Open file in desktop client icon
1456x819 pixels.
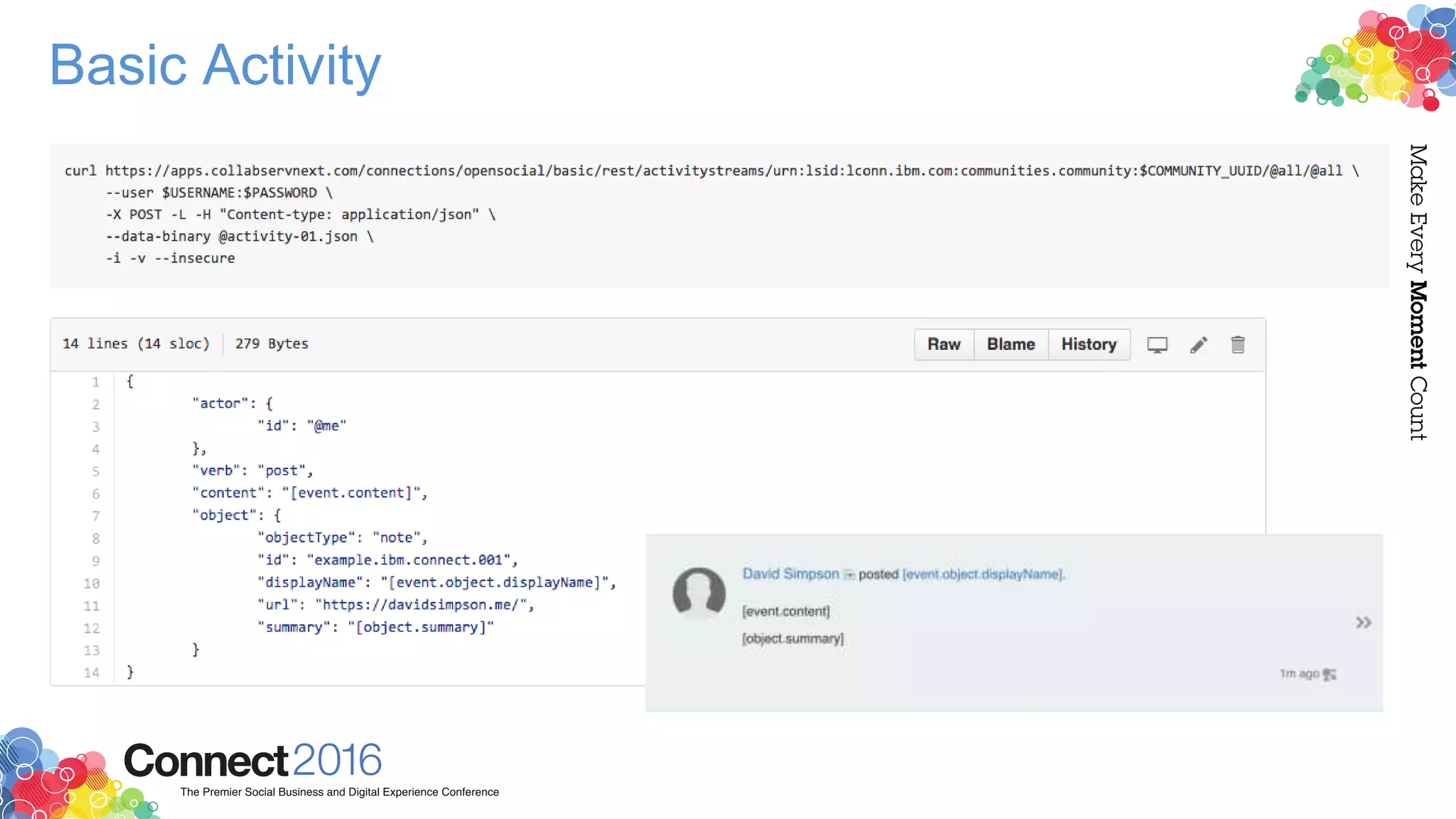pyautogui.click(x=1157, y=345)
